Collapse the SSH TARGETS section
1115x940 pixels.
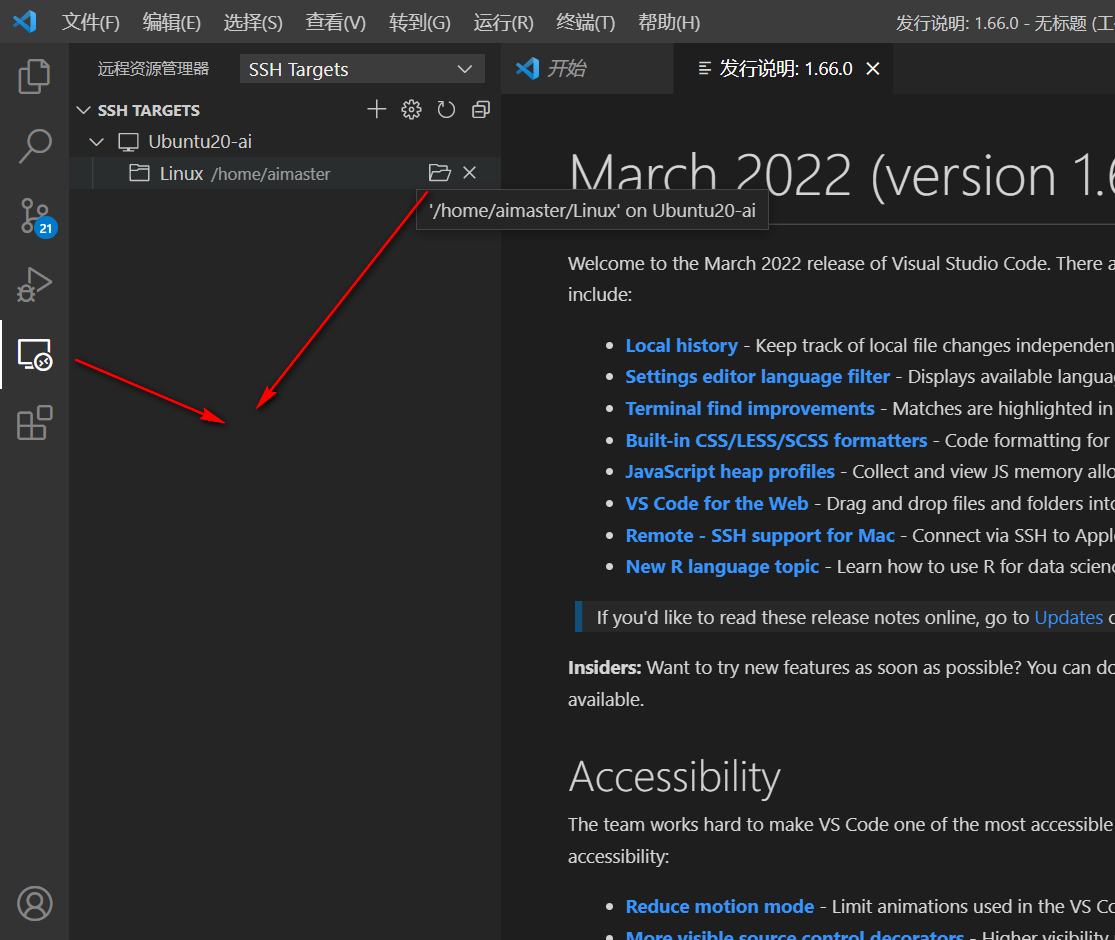pos(84,110)
